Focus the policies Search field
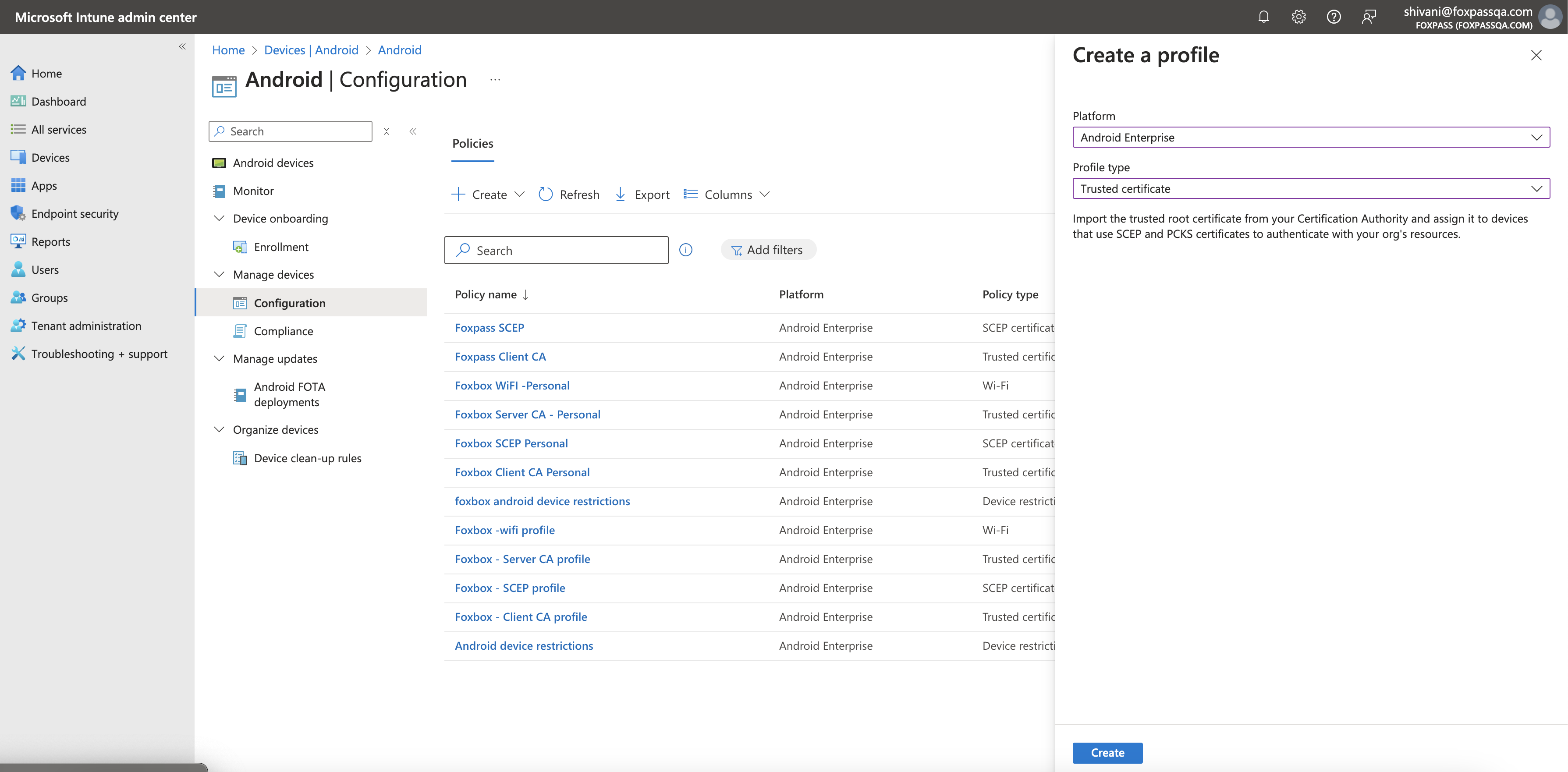The image size is (1568, 772). point(556,250)
